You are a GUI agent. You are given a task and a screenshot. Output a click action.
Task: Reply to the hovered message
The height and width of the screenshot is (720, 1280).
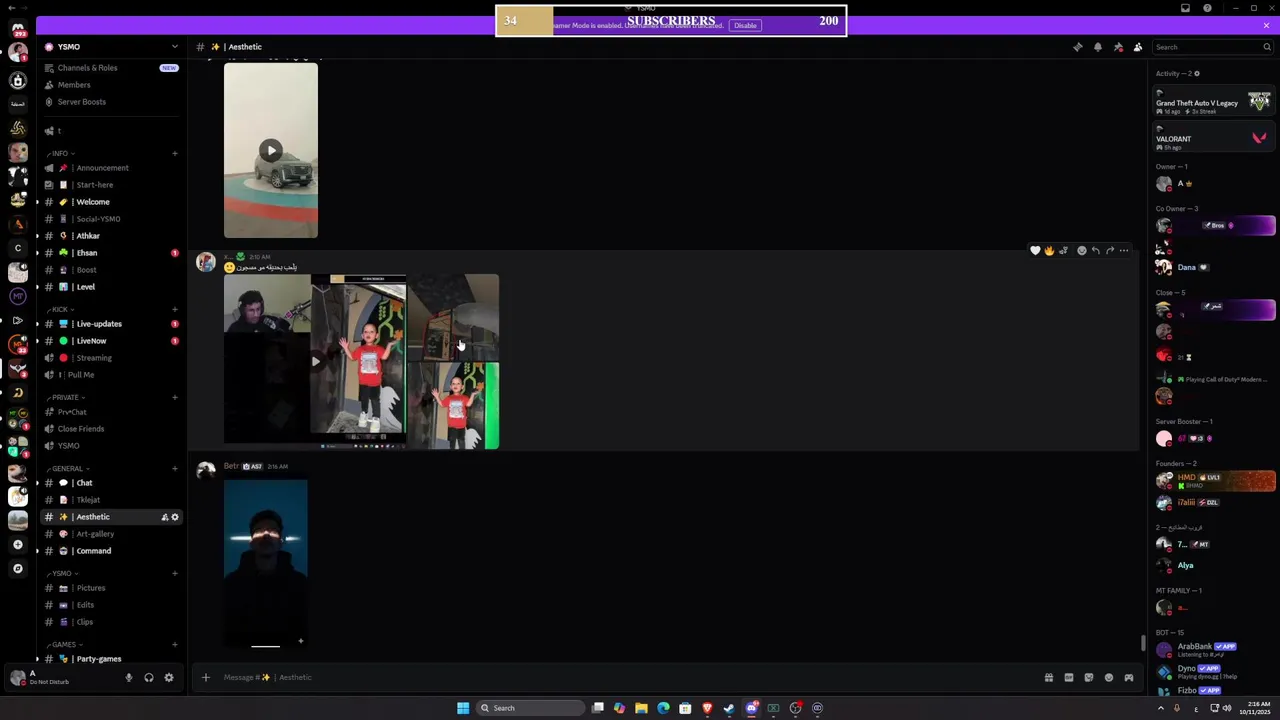1096,250
